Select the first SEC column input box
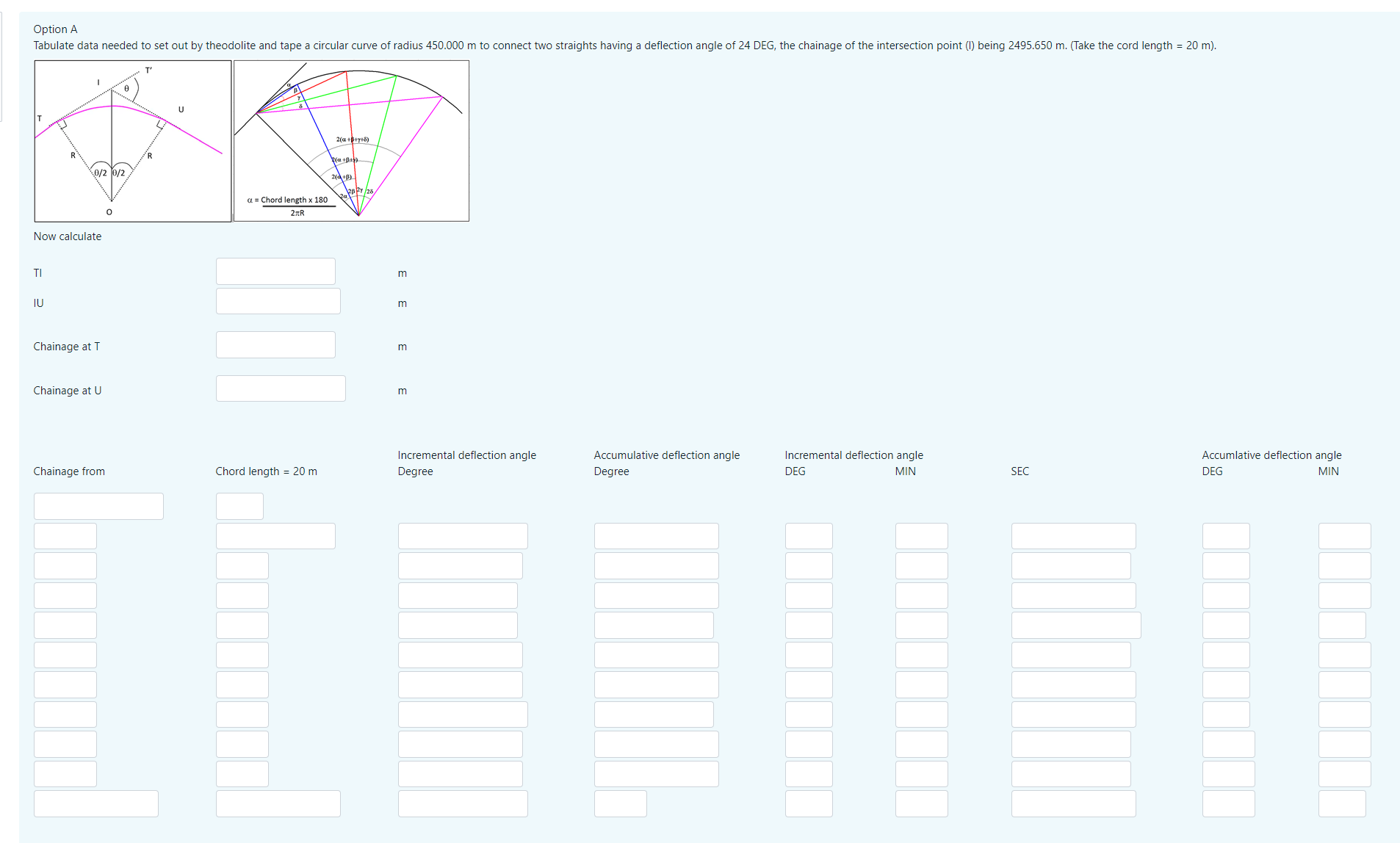The image size is (1400, 843). click(1072, 535)
